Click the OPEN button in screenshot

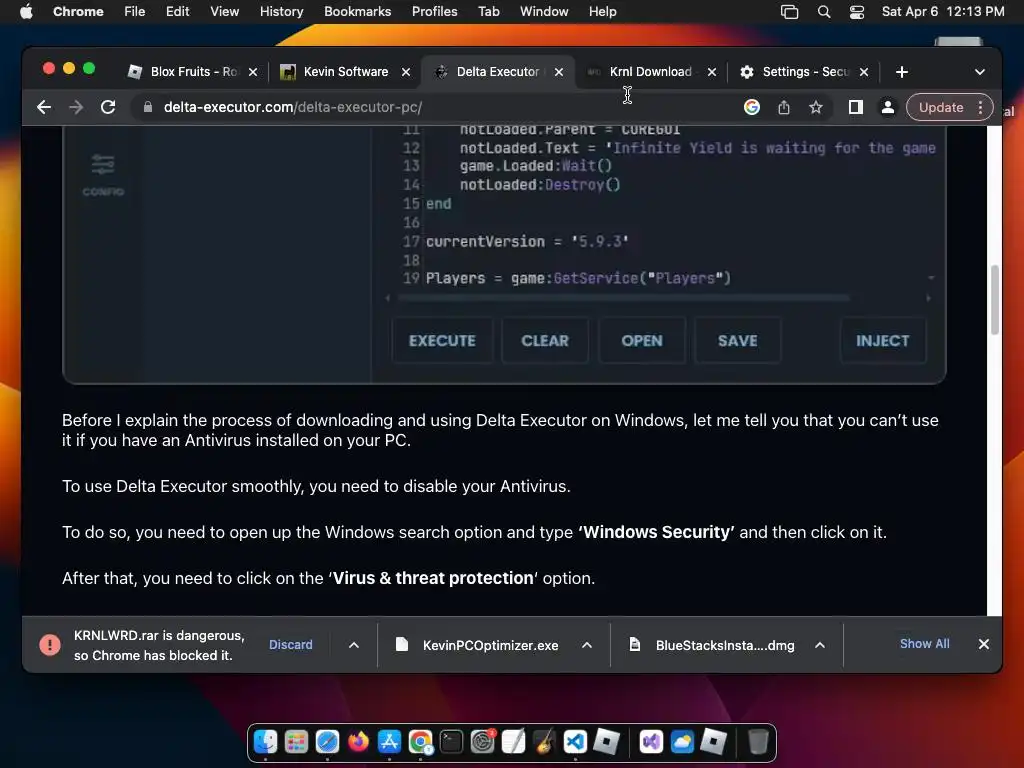click(x=642, y=340)
